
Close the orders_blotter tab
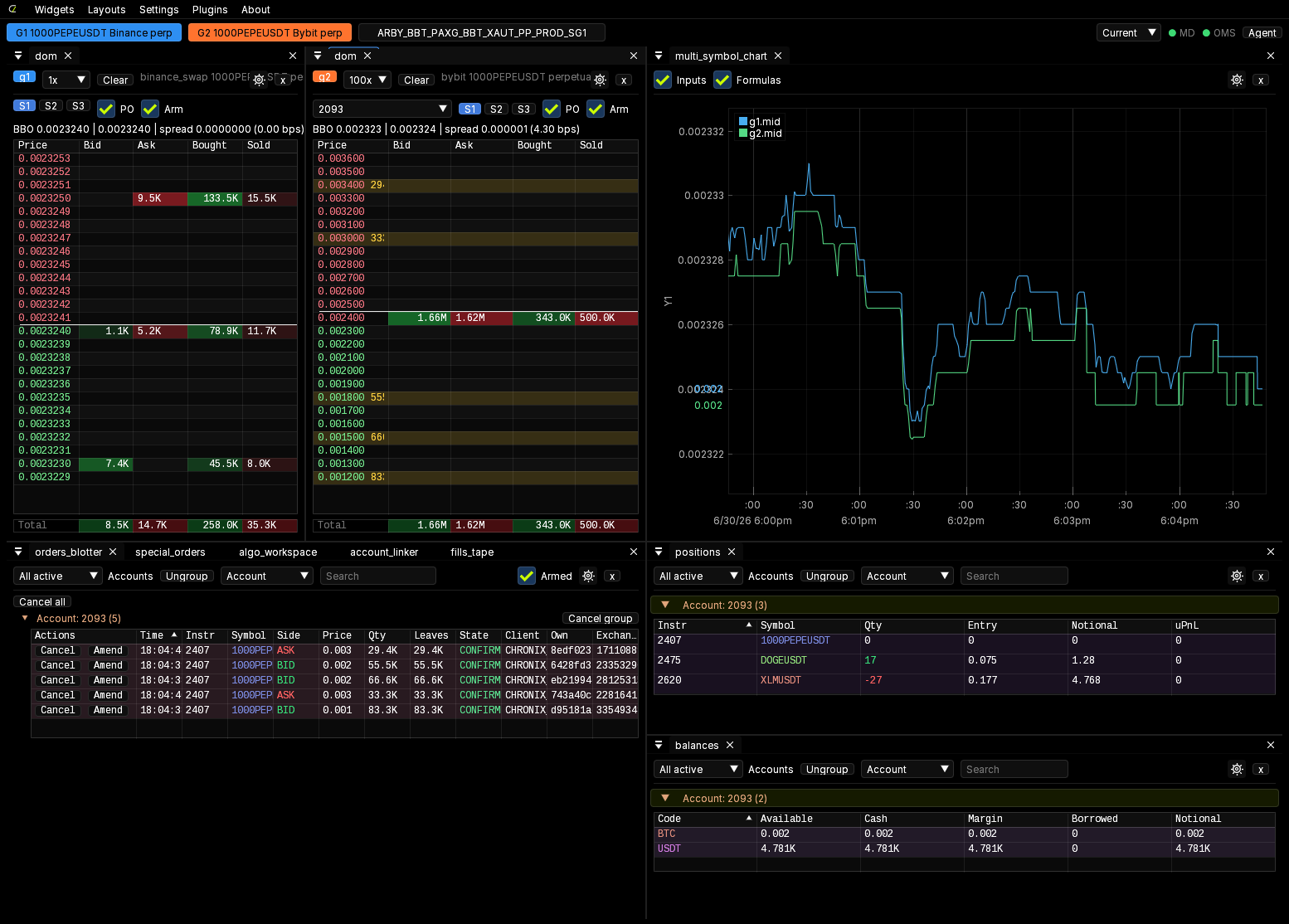113,552
